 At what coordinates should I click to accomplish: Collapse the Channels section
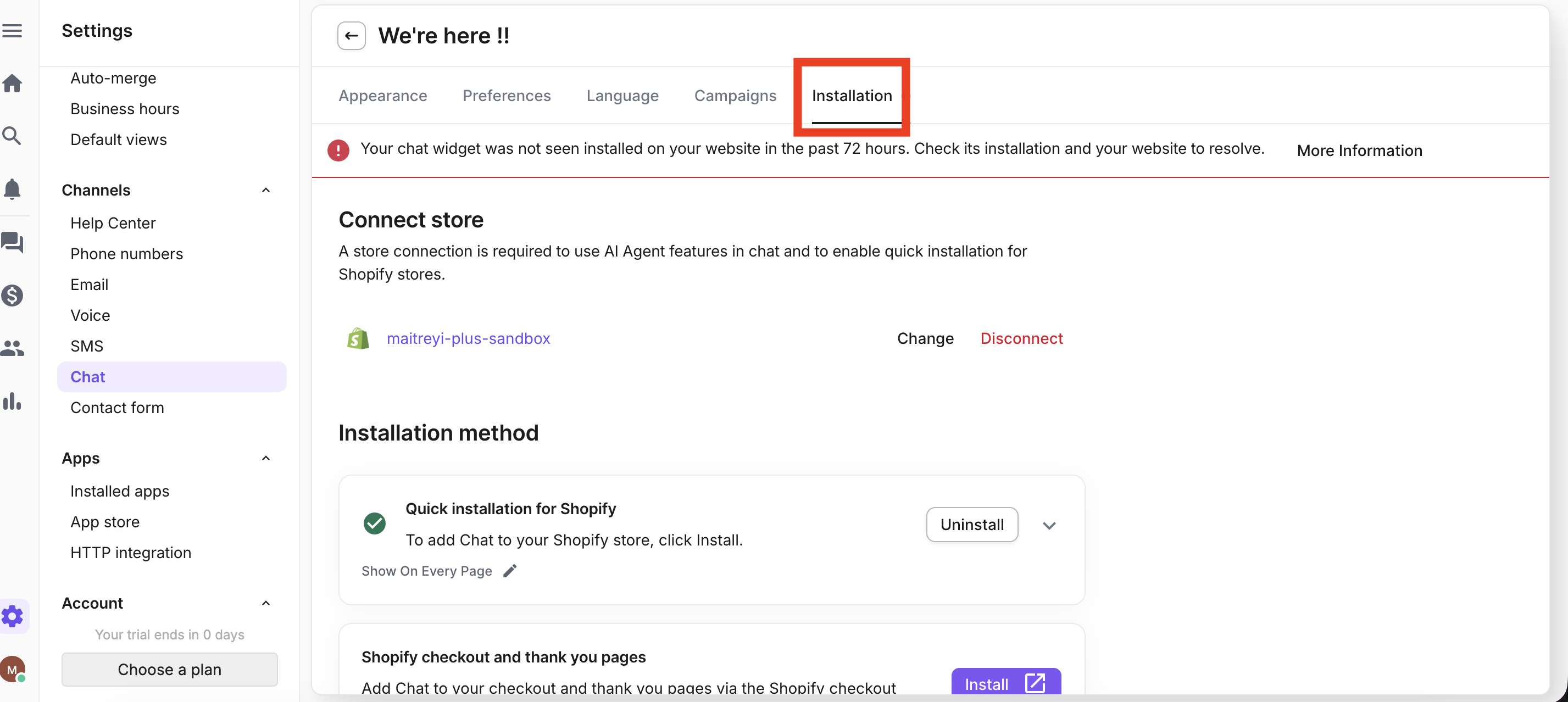point(265,191)
